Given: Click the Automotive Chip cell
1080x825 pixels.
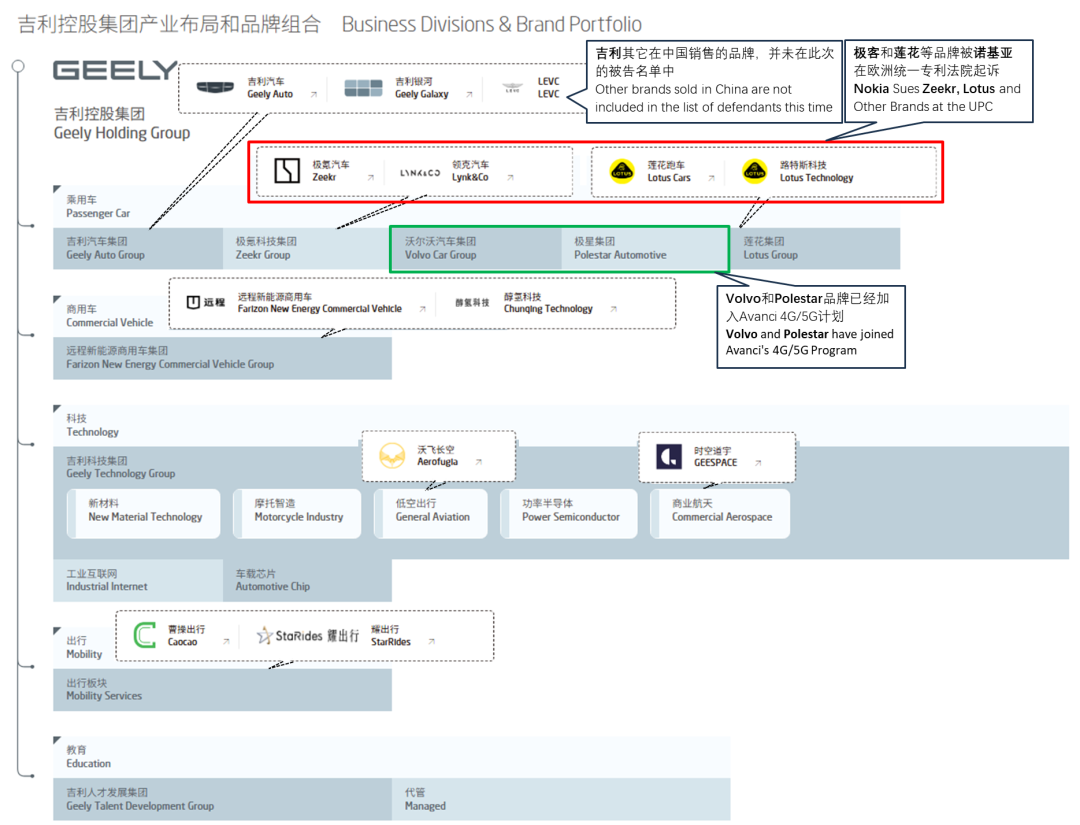Looking at the screenshot, I should pos(307,581).
